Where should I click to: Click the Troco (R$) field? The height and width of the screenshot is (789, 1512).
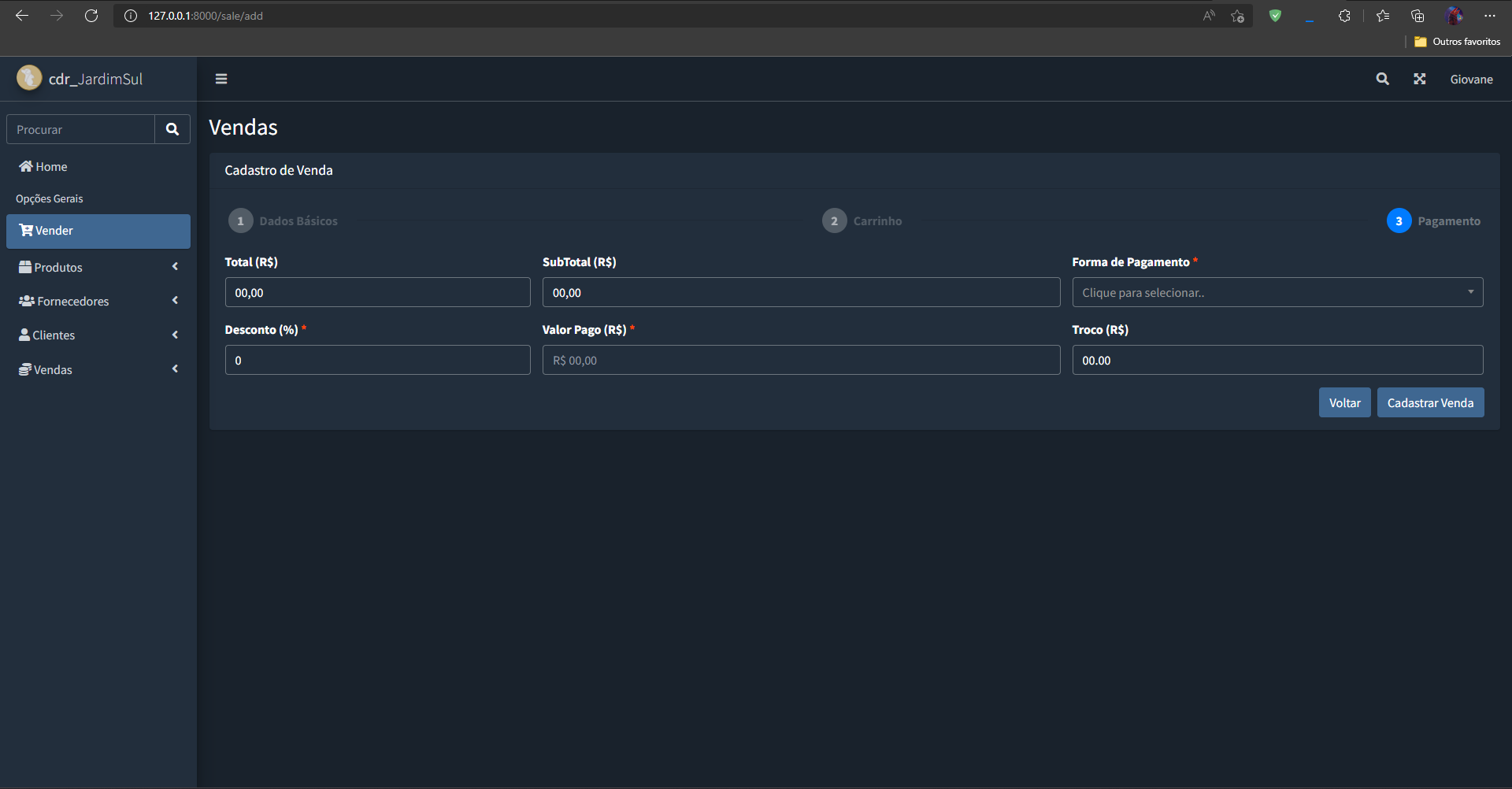coord(1277,360)
